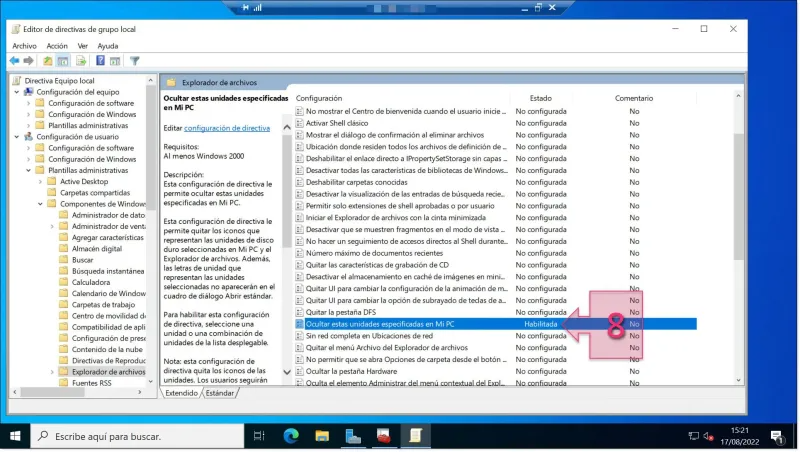The width and height of the screenshot is (800, 452).
Task: Open Server Manager taskbar icon
Action: tap(353, 436)
